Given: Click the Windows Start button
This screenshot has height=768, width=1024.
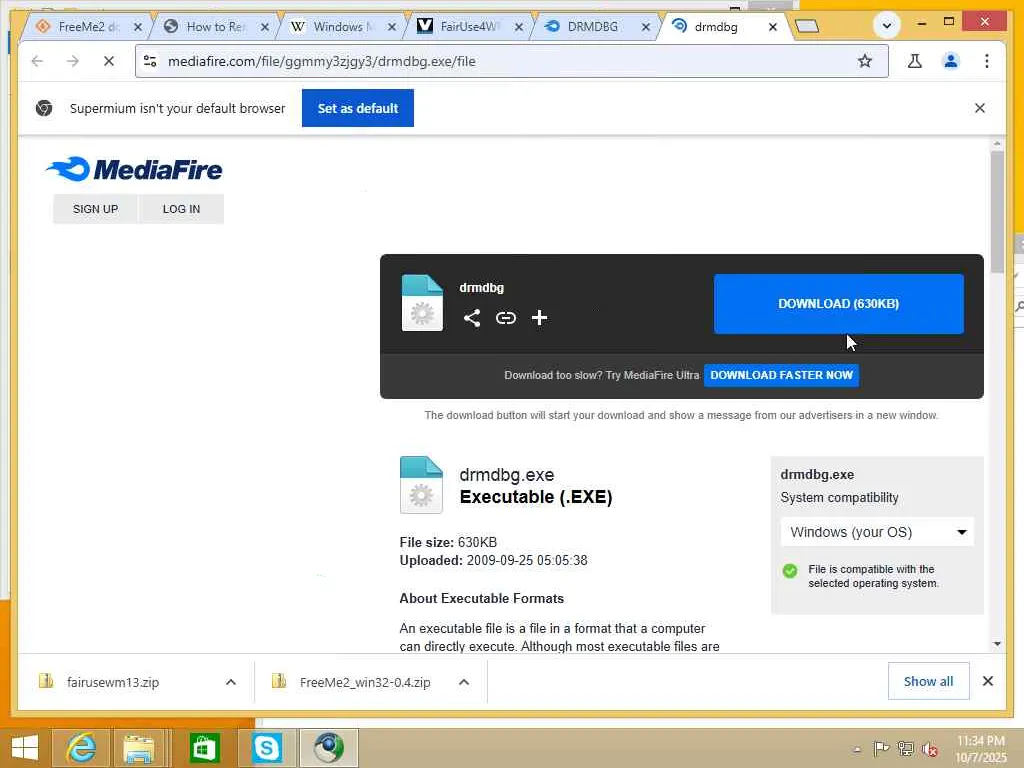Looking at the screenshot, I should pyautogui.click(x=24, y=748).
